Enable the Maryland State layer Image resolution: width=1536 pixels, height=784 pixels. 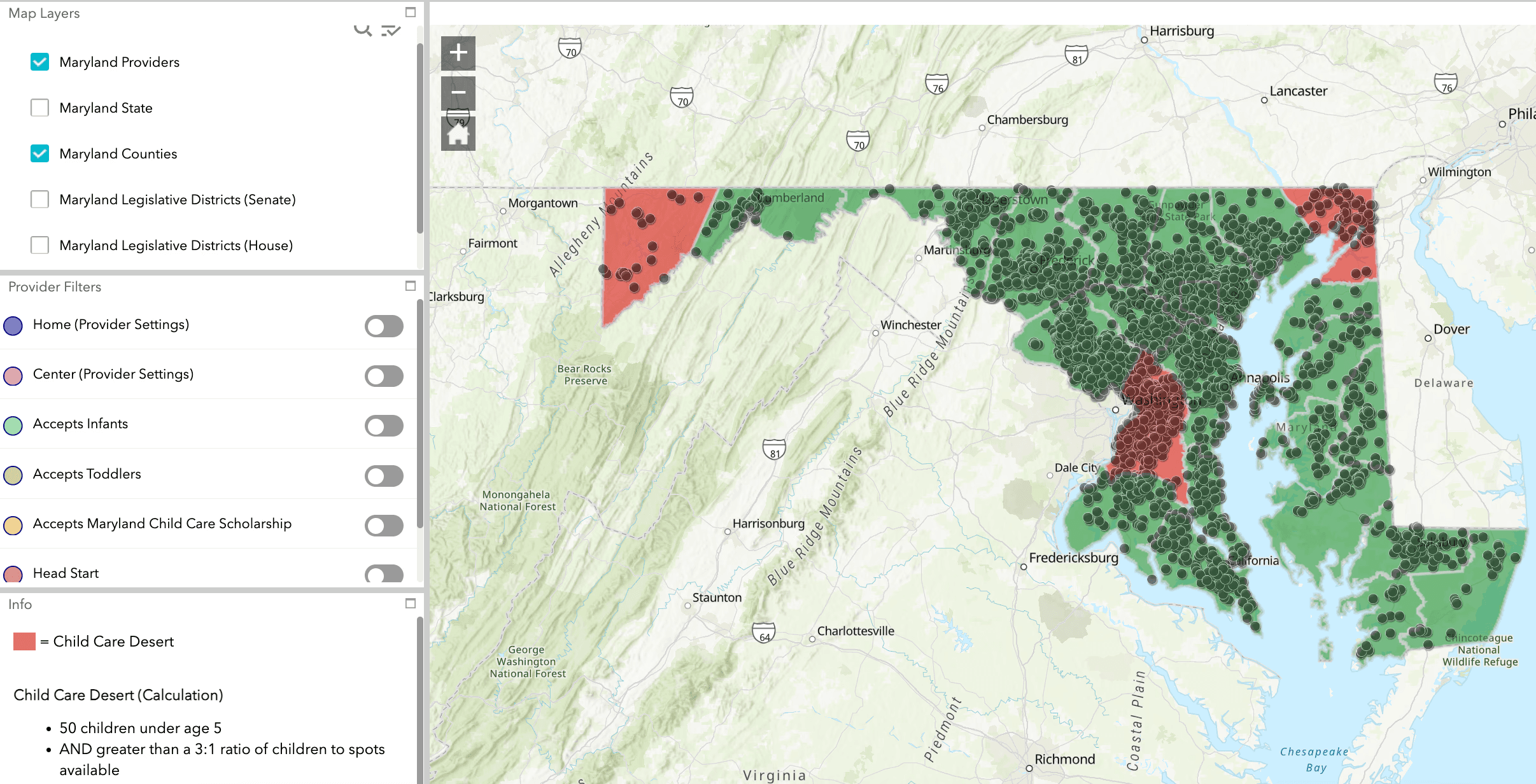[x=39, y=108]
